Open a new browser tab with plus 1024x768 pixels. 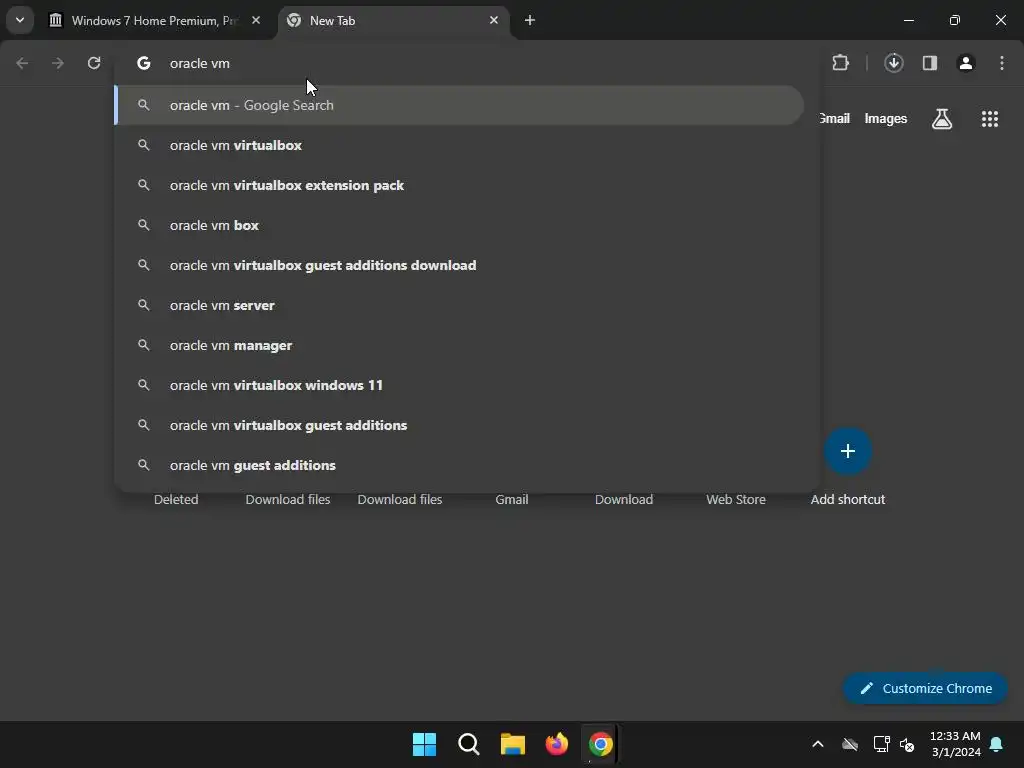[x=530, y=20]
